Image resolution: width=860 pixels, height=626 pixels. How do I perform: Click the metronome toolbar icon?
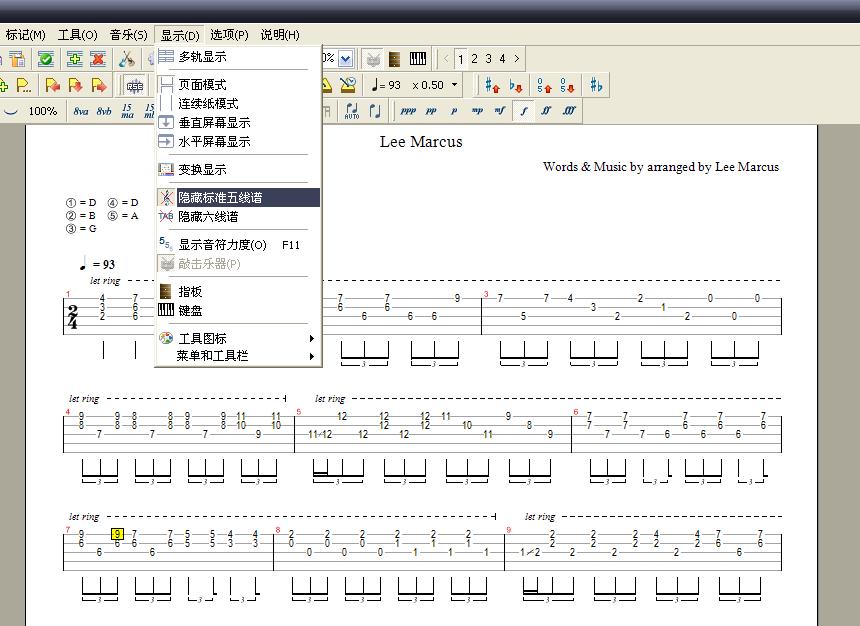347,85
